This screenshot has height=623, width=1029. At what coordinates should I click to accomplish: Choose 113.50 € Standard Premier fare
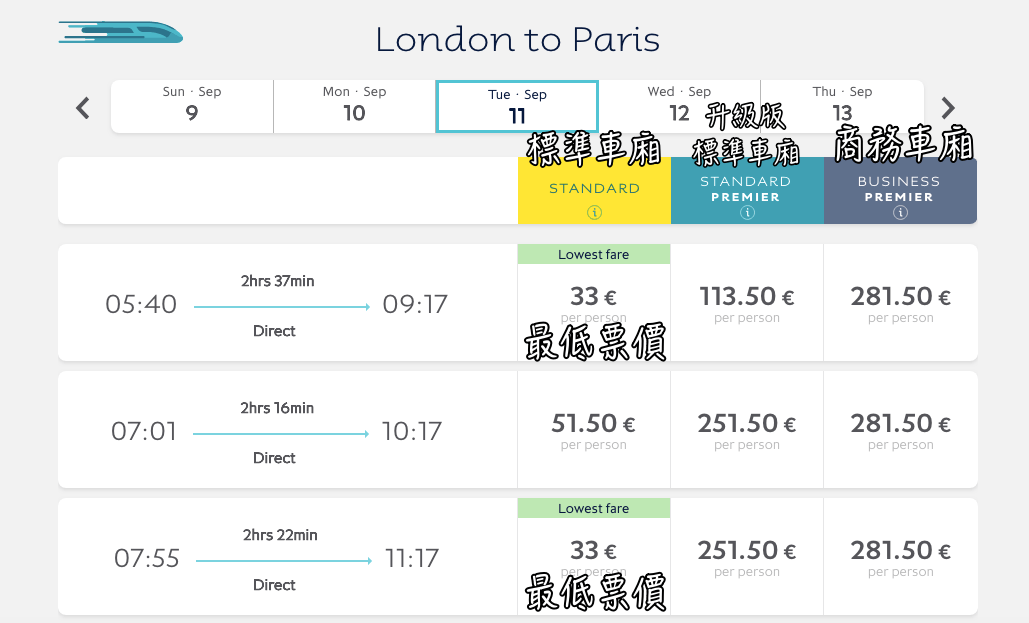747,302
